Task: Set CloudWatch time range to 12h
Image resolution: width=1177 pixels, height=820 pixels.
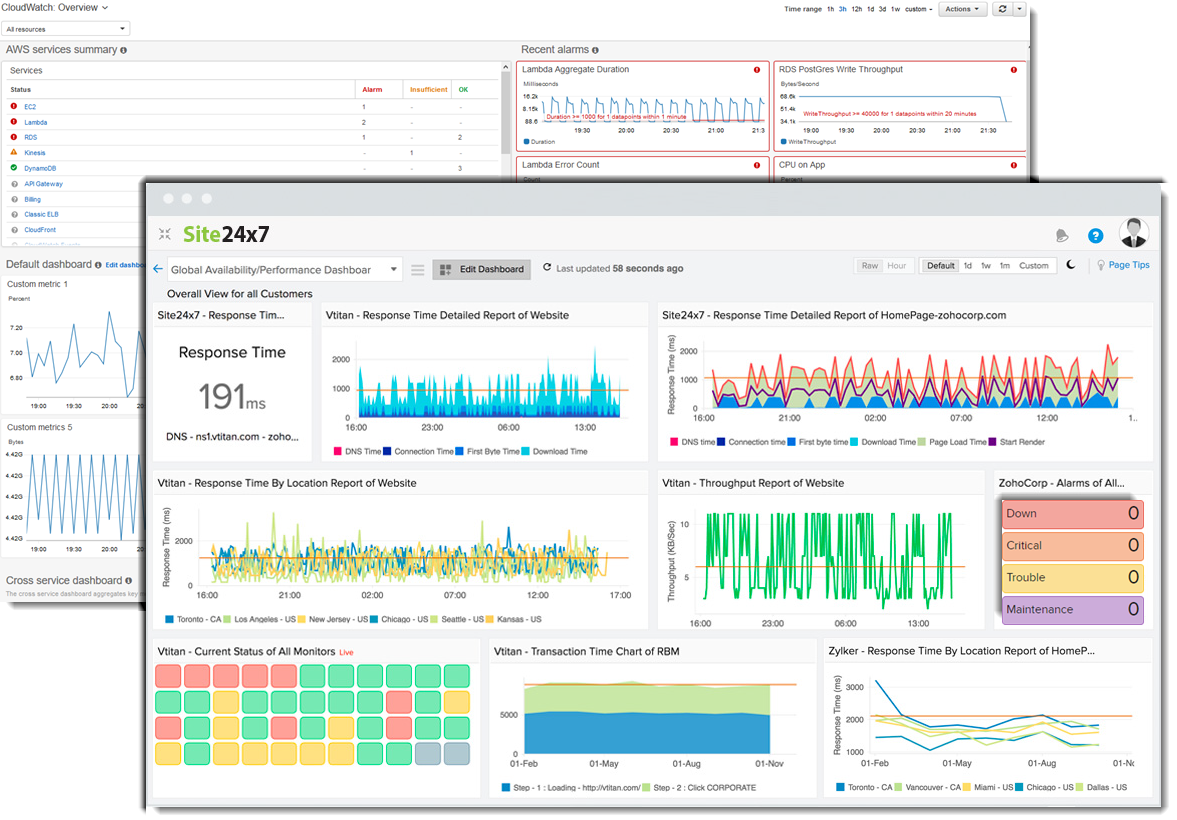Action: [x=856, y=9]
